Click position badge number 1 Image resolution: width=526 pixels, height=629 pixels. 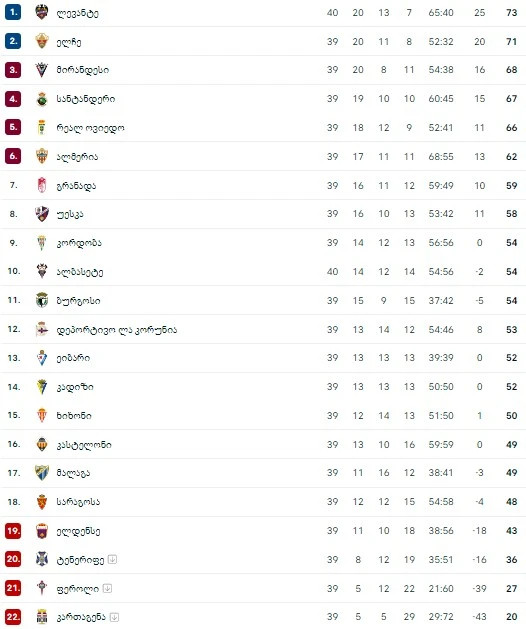click(13, 12)
